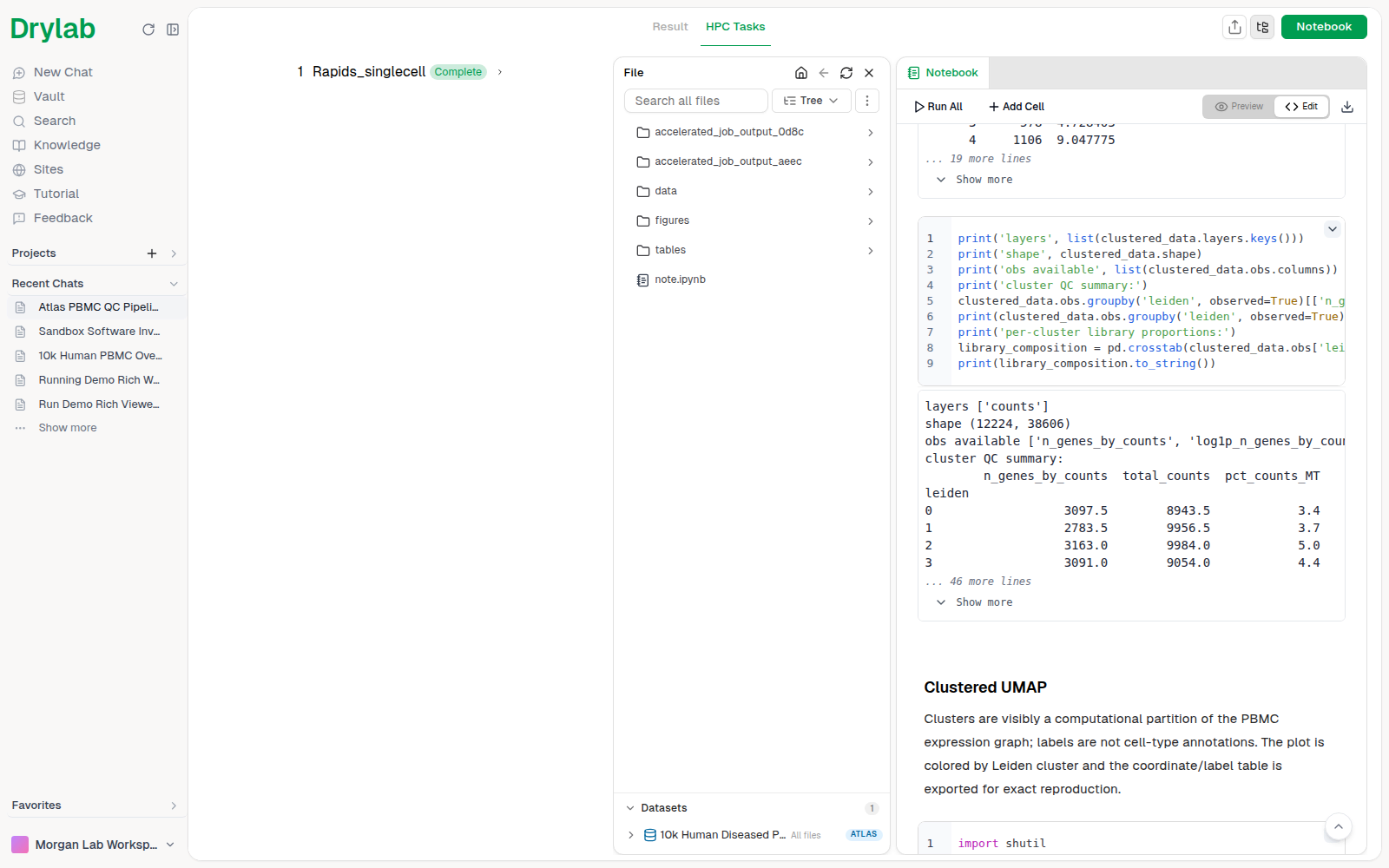This screenshot has height=868, width=1389.
Task: Open the Tree view dropdown
Action: [811, 101]
